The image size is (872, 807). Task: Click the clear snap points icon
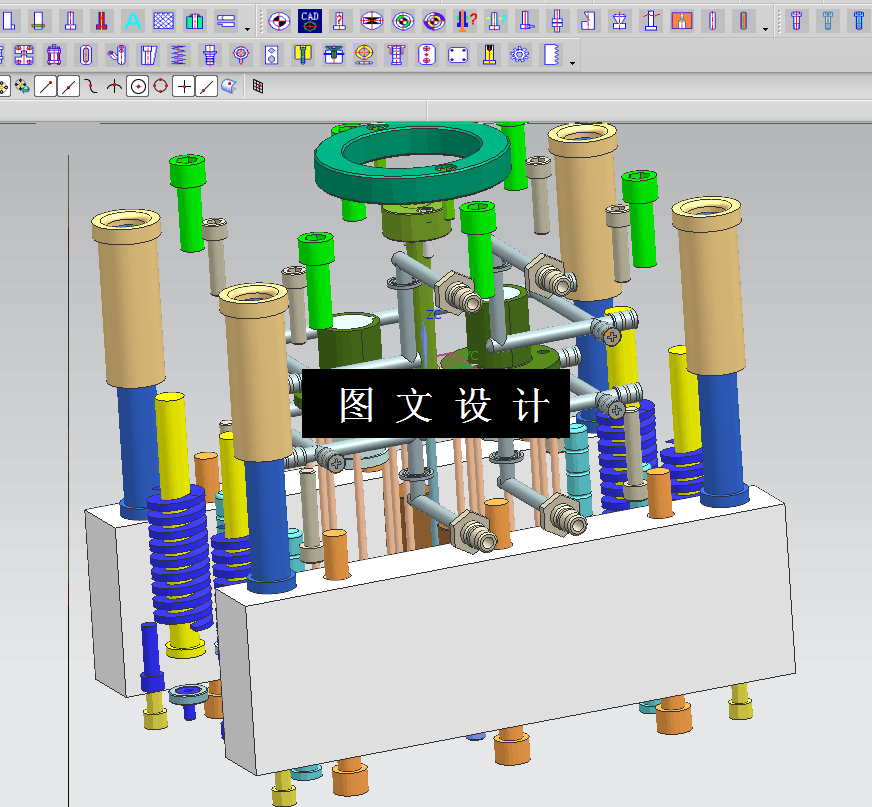click(x=22, y=87)
